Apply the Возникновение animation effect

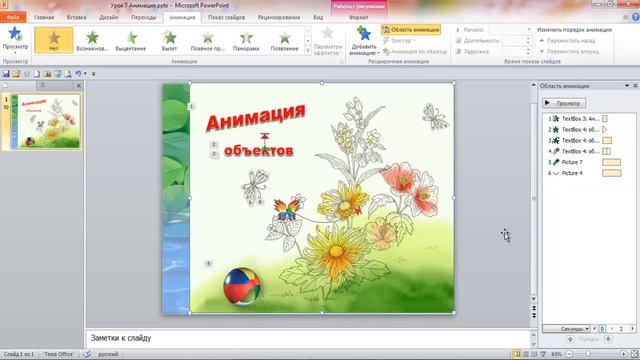tap(92, 40)
